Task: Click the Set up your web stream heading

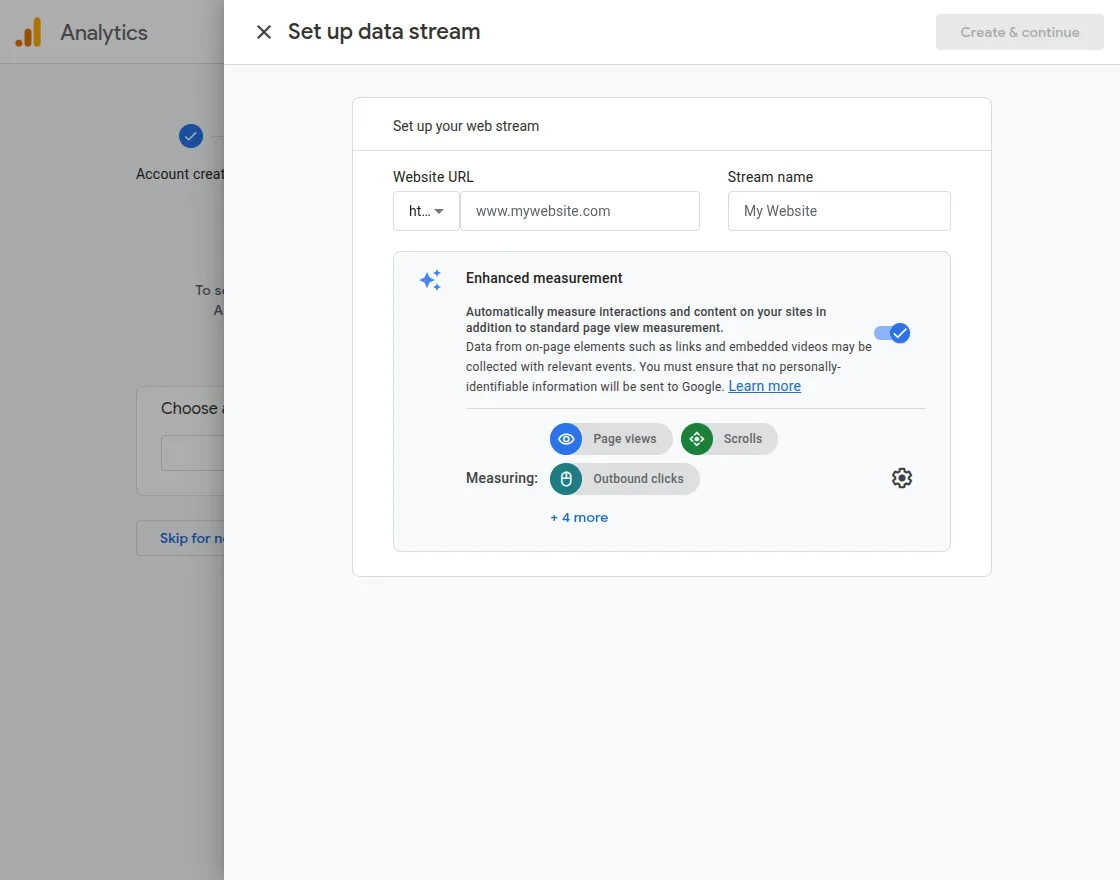Action: 466,126
